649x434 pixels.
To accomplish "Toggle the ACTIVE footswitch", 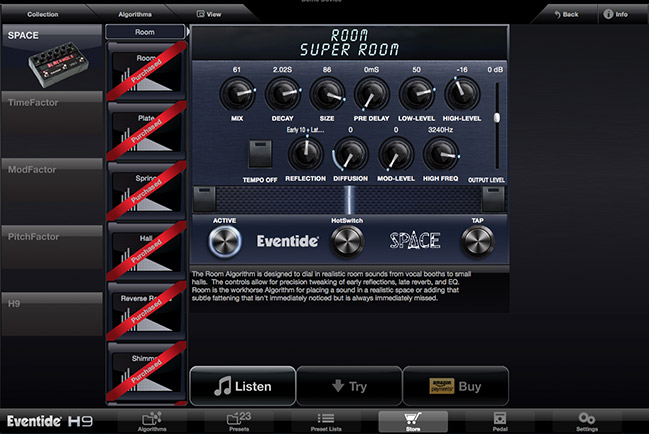I will (x=224, y=242).
